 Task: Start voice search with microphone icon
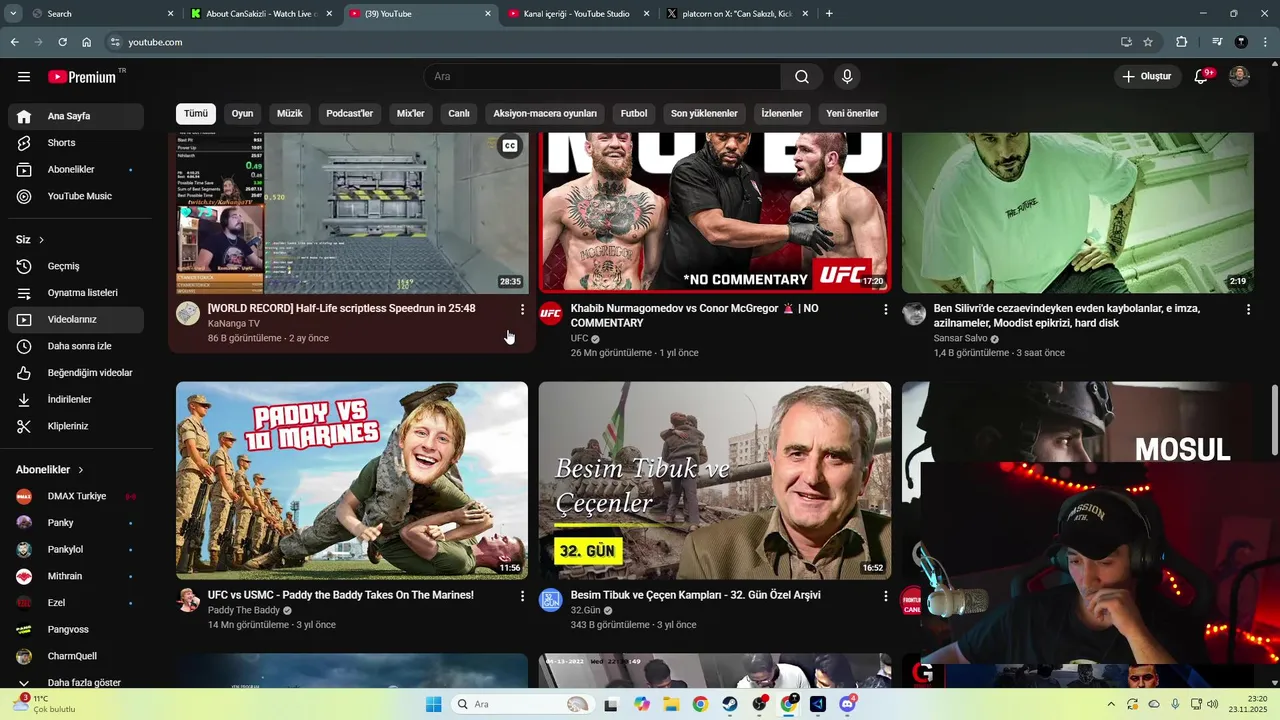[847, 77]
